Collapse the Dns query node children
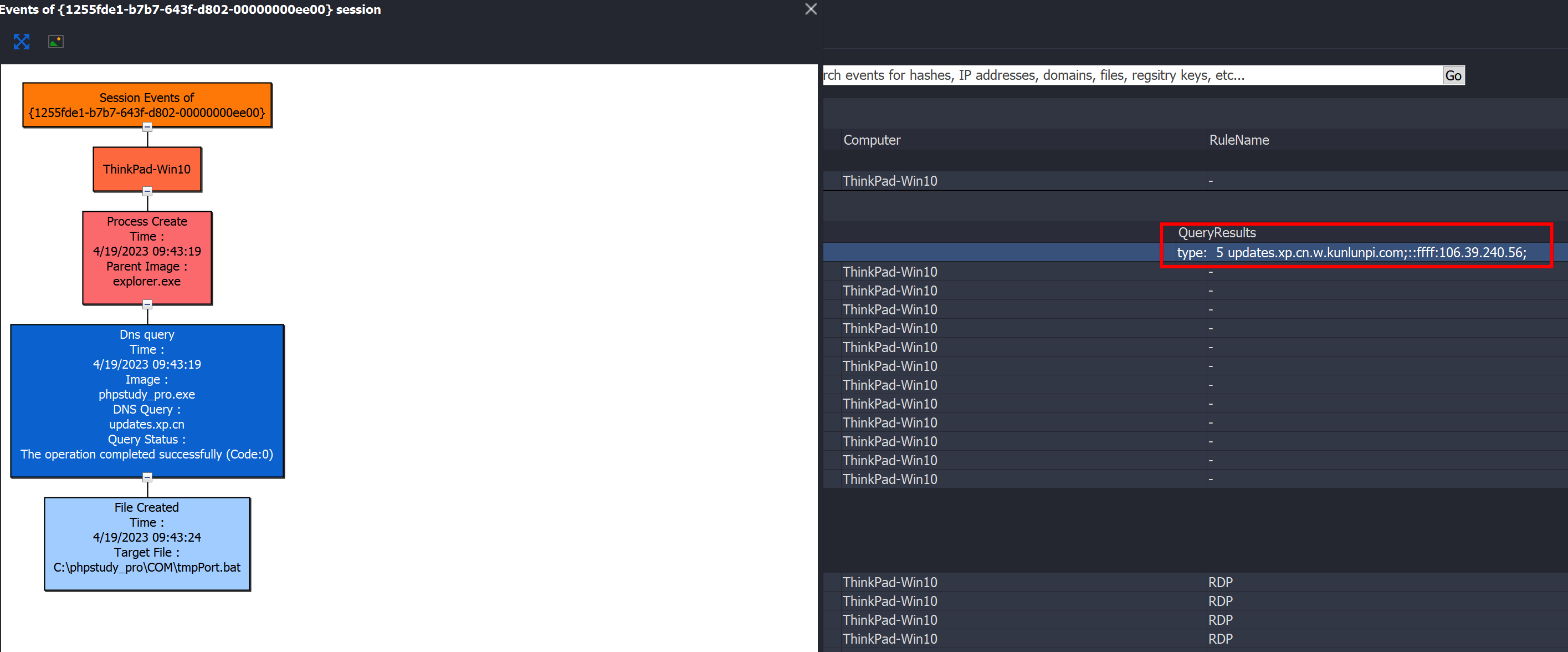1568x652 pixels. click(147, 477)
